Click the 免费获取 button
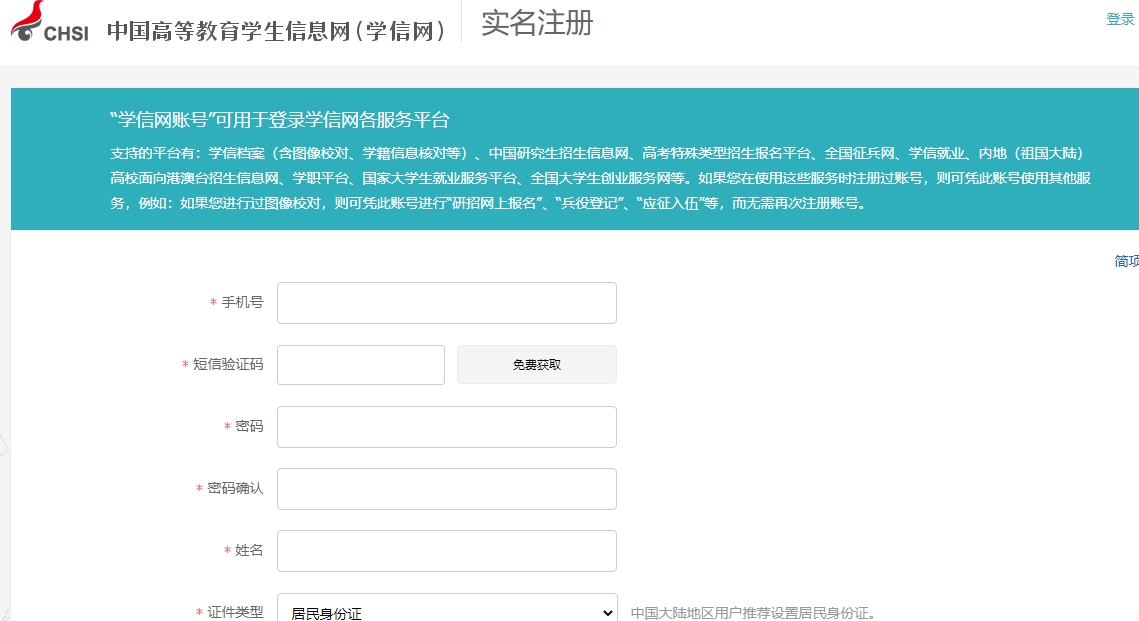The width and height of the screenshot is (1139, 621). [x=537, y=365]
